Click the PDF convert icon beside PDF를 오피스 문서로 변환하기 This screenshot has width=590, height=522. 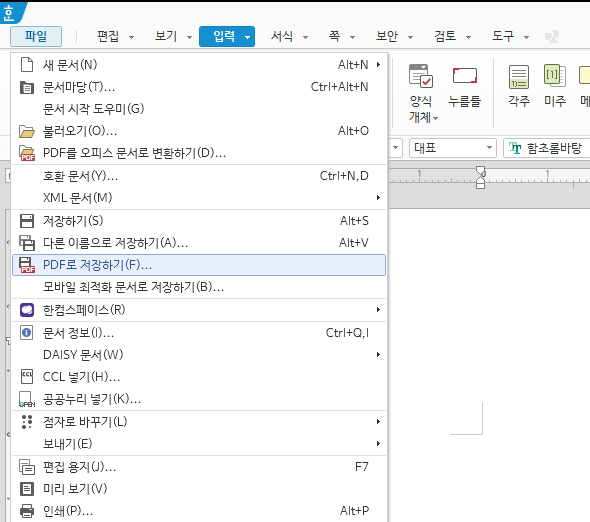(x=27, y=153)
